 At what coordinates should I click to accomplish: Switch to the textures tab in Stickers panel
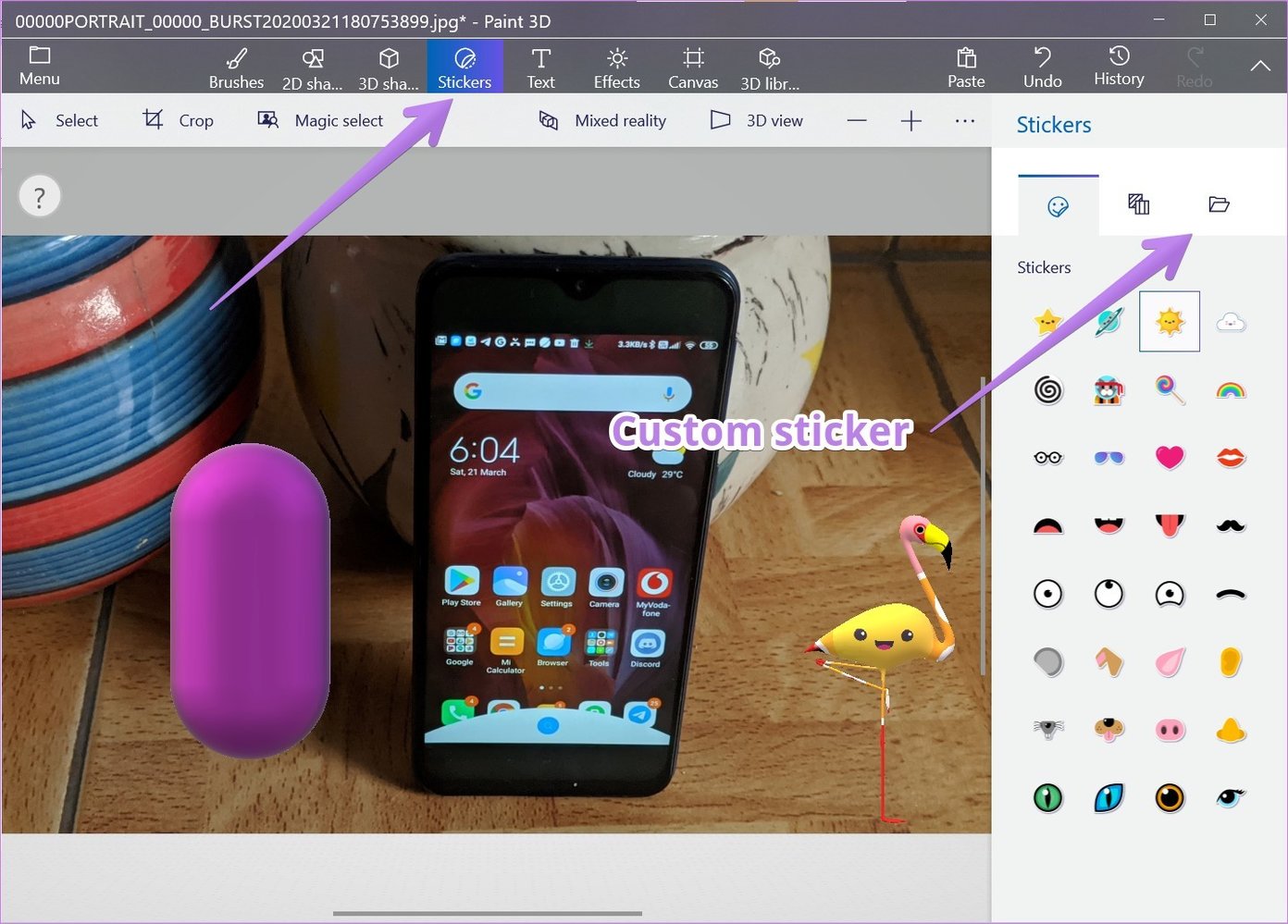(1138, 204)
